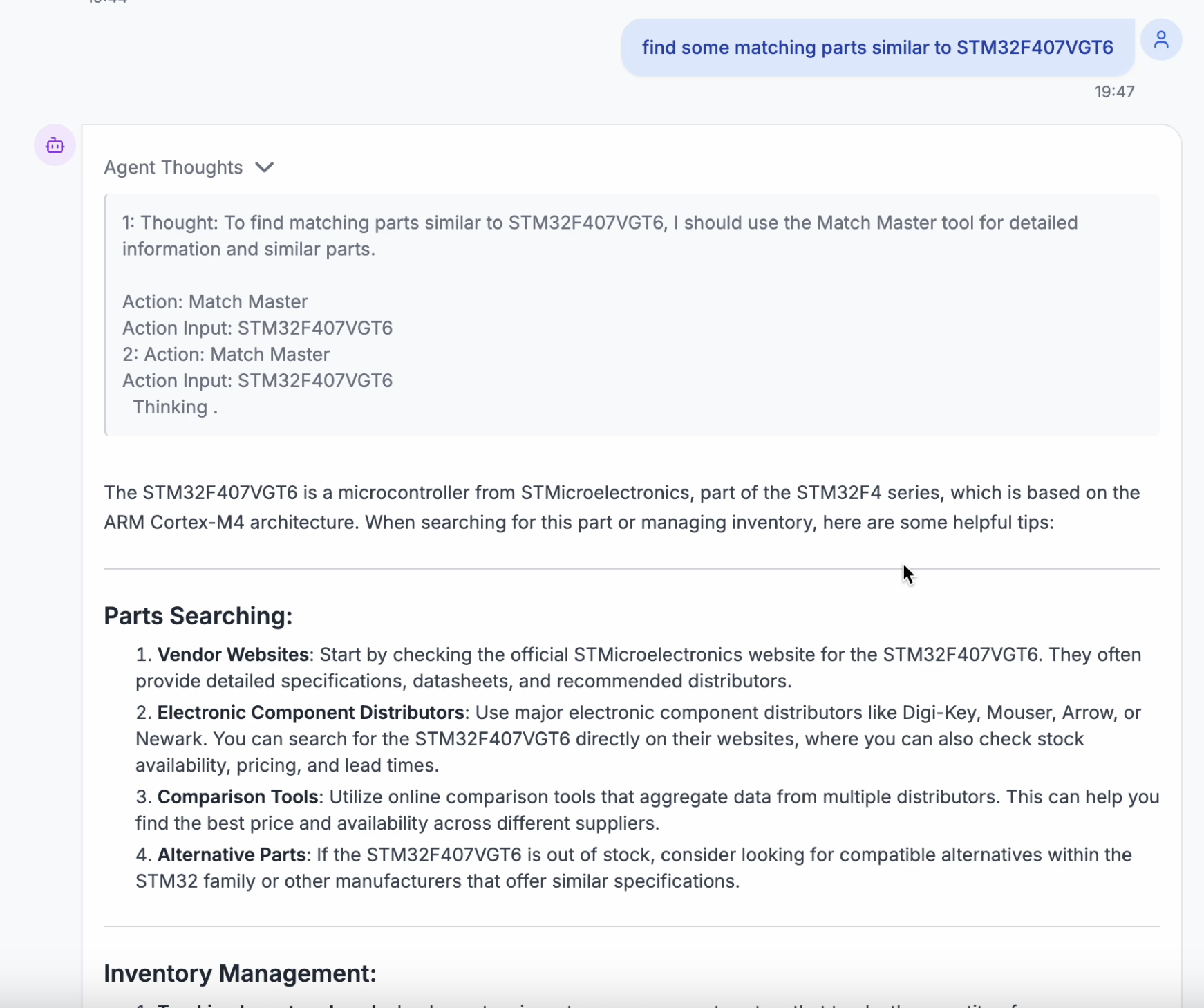
Task: Click the 19:47 message timestamp
Action: (1114, 91)
